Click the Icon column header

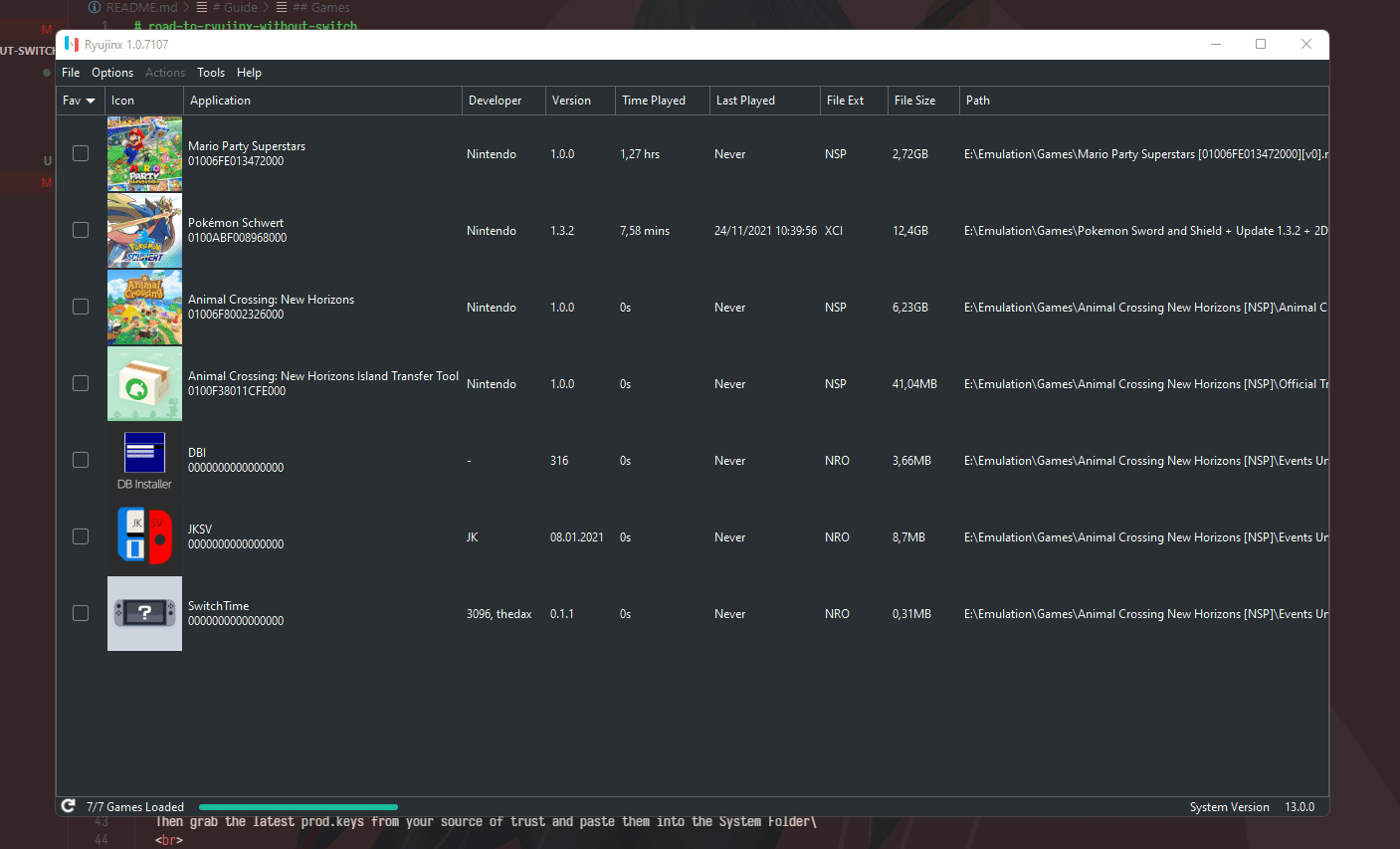(x=144, y=101)
